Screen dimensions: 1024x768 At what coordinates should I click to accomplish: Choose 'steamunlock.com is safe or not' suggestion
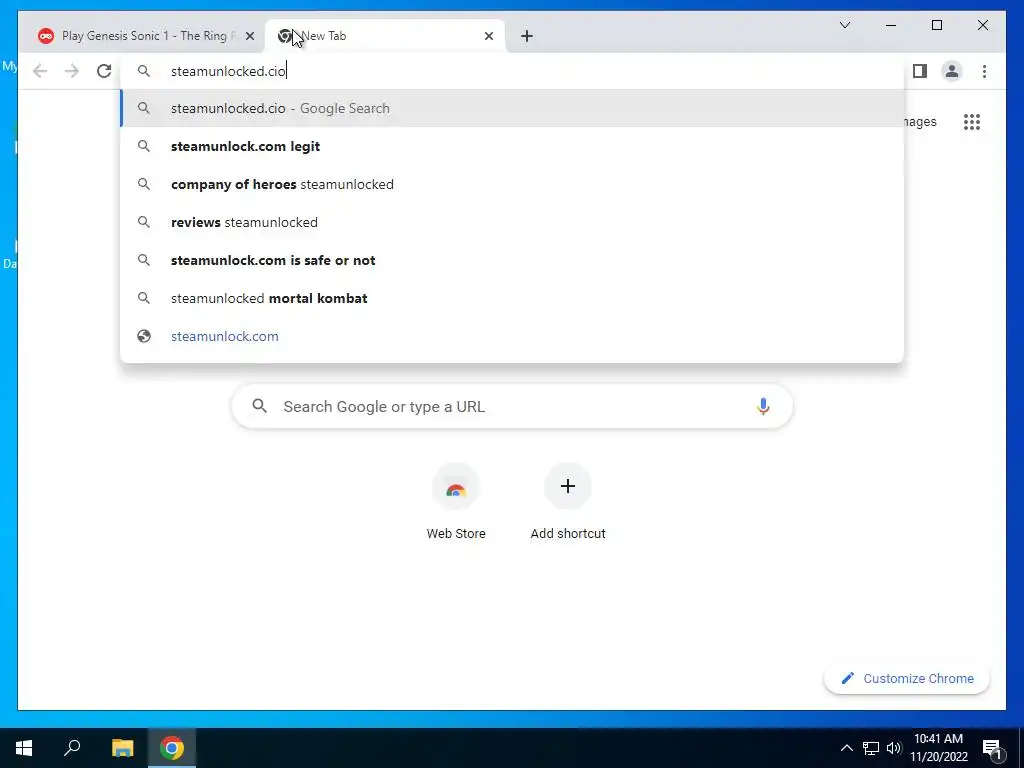click(512, 260)
